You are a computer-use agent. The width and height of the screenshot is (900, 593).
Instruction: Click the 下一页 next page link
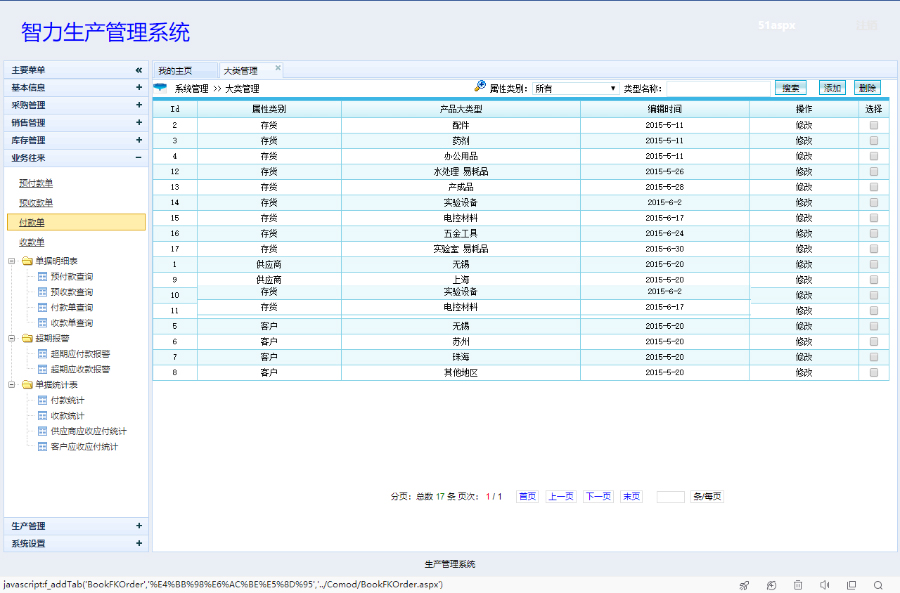point(598,497)
